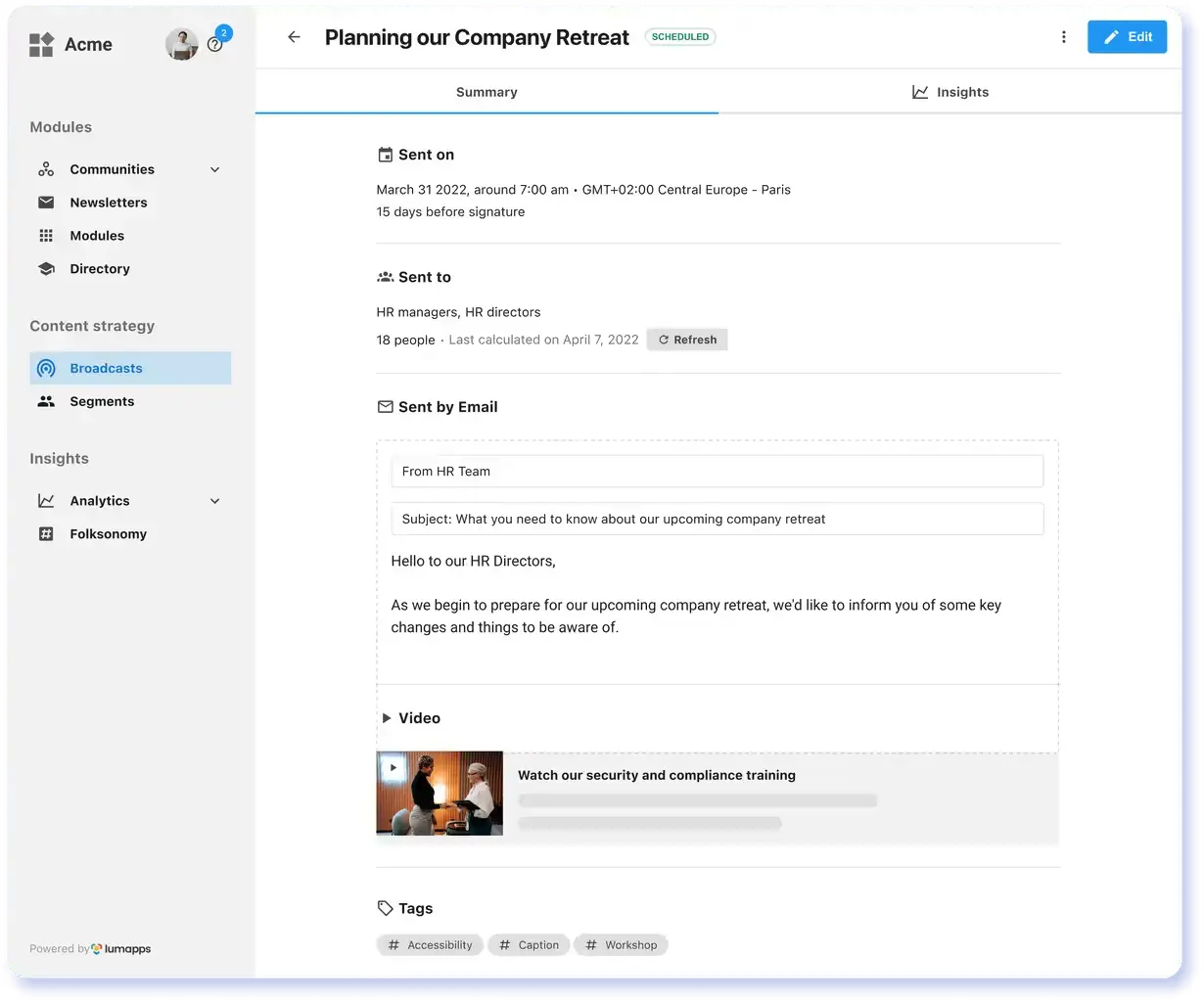Click the blue Edit button
Viewport: 1204px width, 1002px height.
click(1127, 37)
